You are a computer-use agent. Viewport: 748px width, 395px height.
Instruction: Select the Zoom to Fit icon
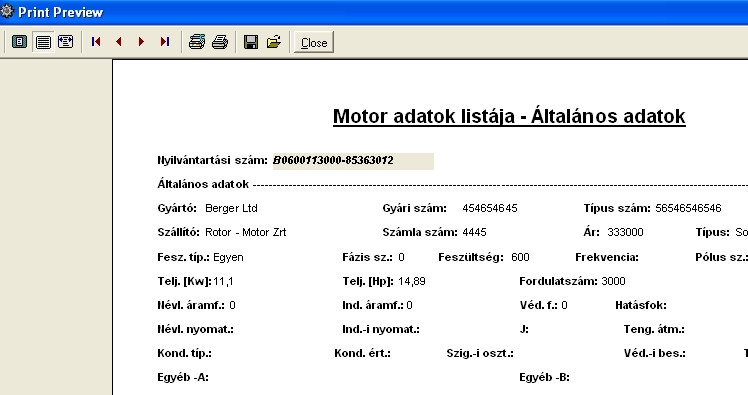pyautogui.click(x=20, y=42)
